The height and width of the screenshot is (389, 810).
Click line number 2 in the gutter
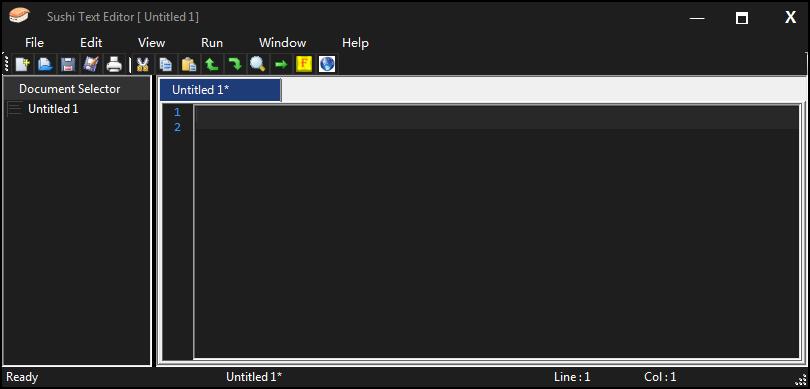177,127
